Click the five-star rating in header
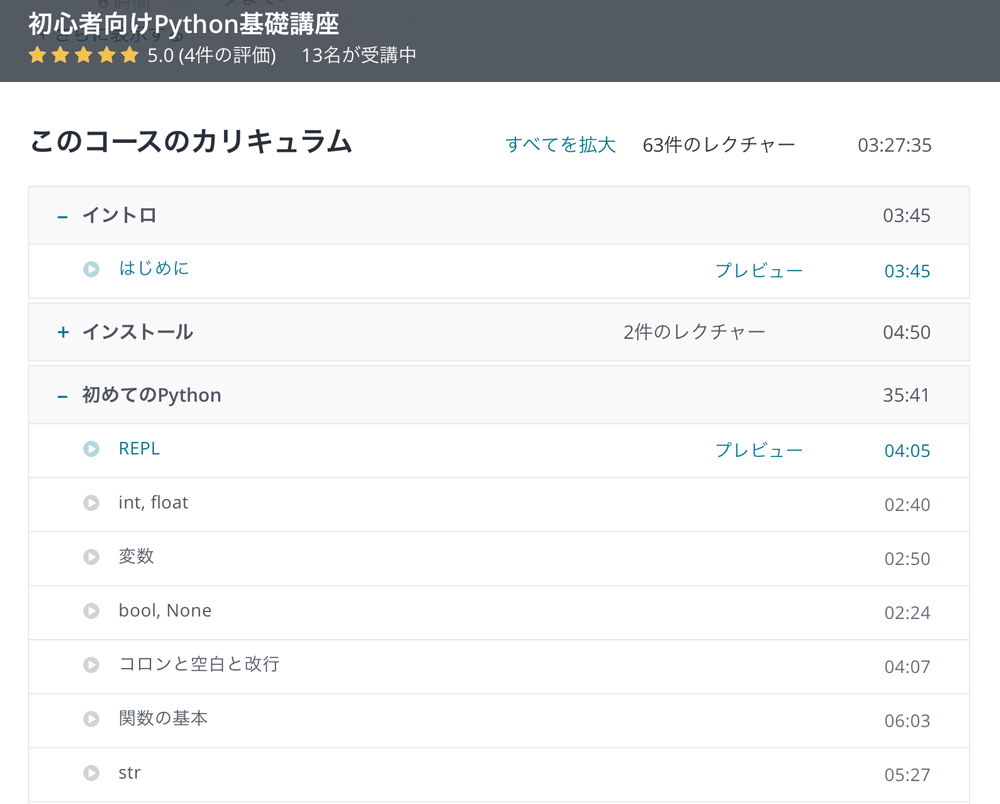This screenshot has width=1000, height=804. point(84,55)
